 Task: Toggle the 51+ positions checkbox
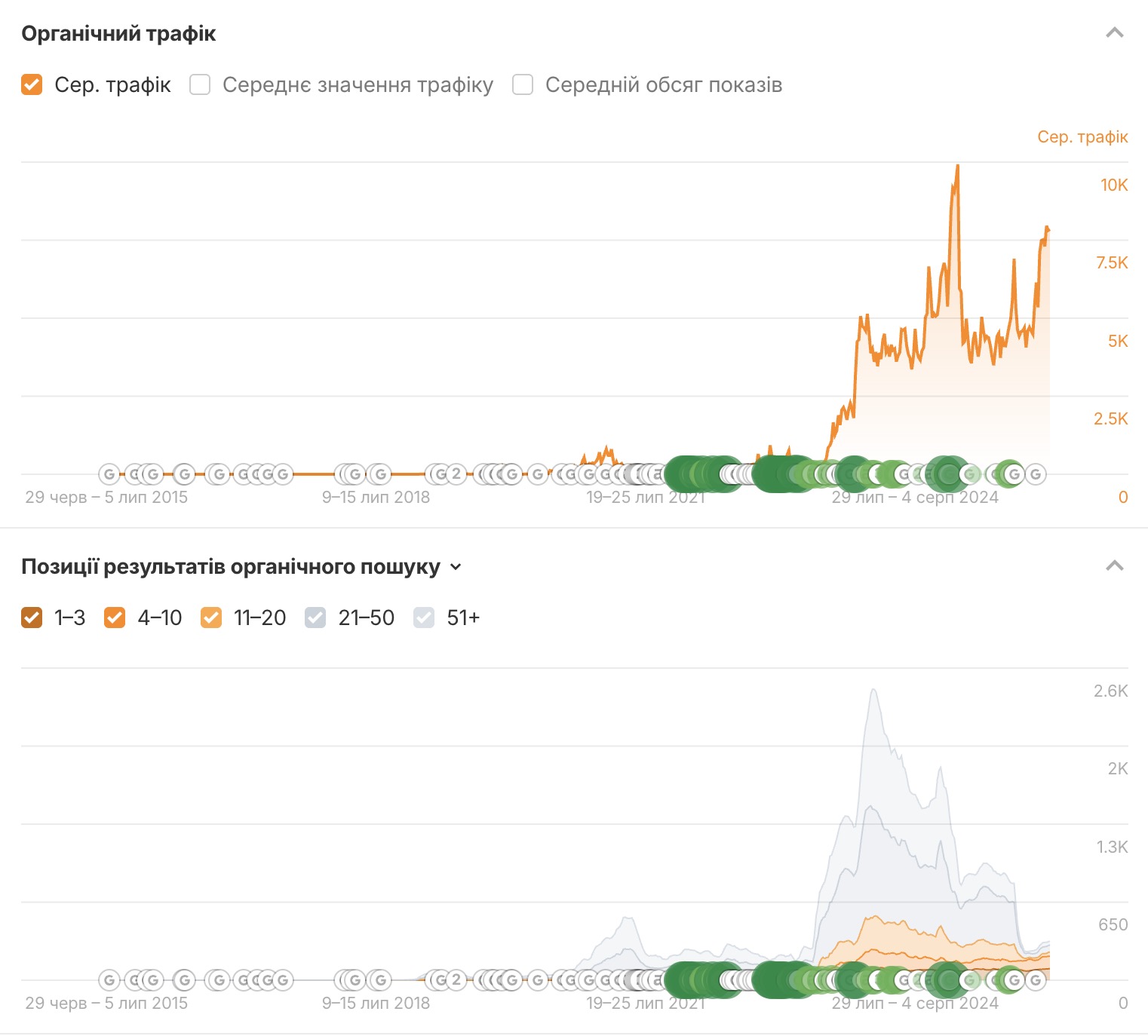pos(424,618)
